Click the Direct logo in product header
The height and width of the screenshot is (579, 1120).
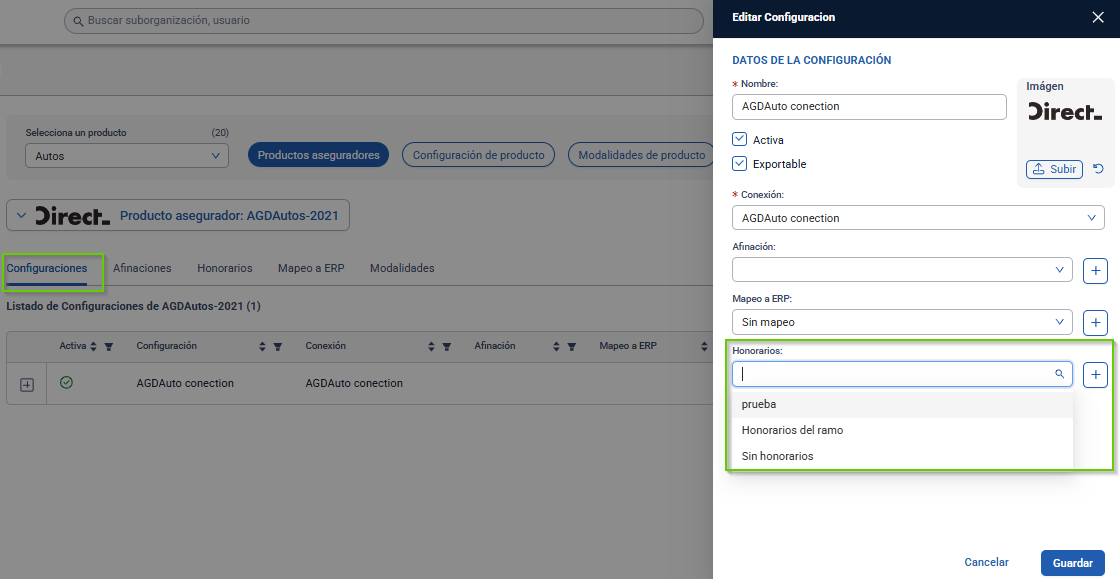(x=73, y=216)
